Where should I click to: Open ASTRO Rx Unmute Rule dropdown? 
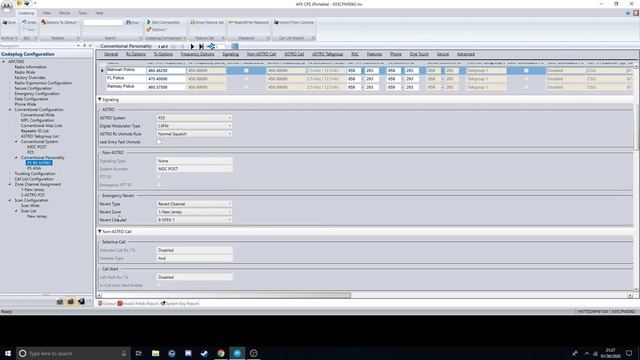click(x=194, y=134)
